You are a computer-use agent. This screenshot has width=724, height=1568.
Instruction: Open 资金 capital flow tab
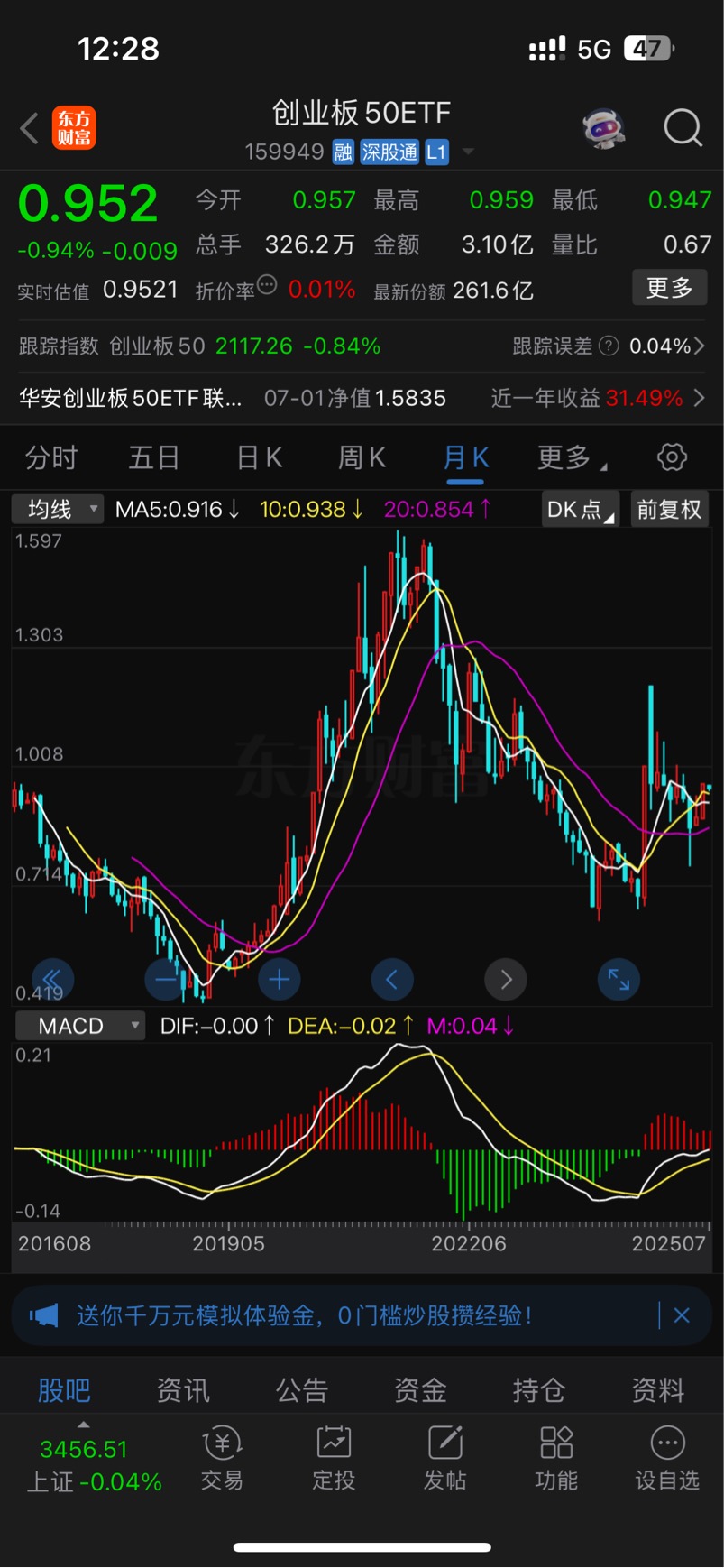420,1389
